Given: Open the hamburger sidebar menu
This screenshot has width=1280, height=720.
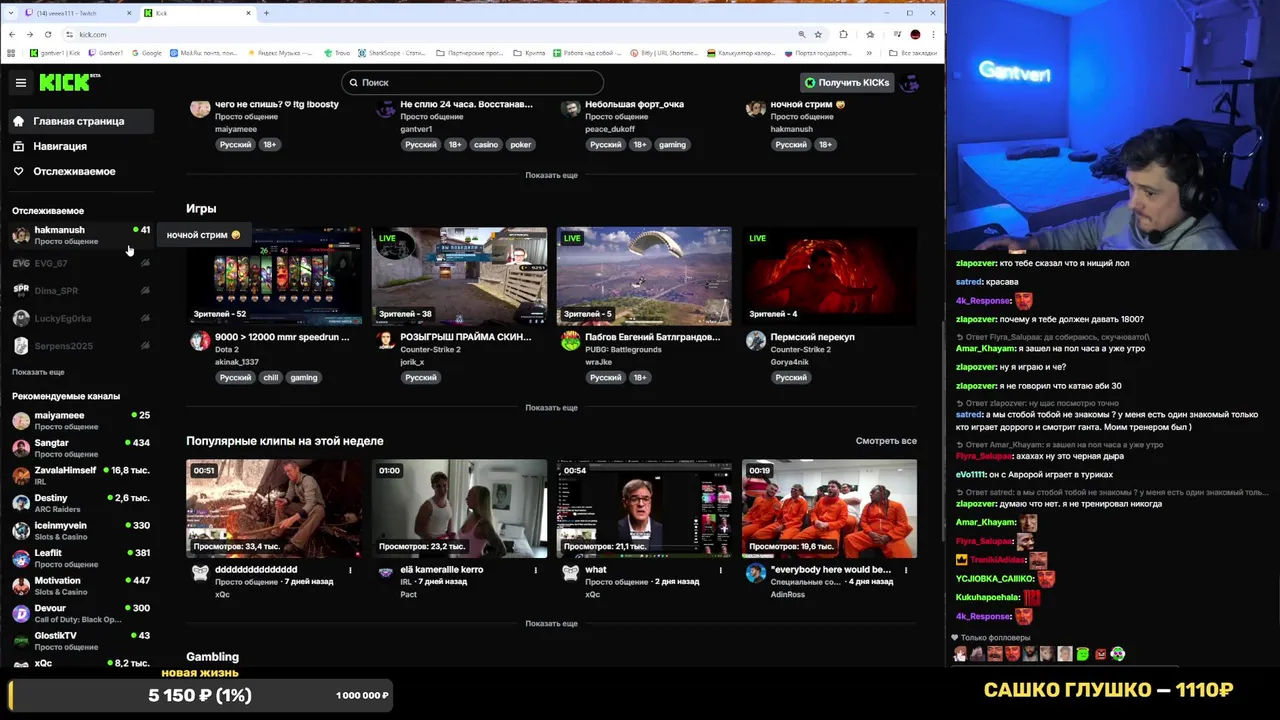Looking at the screenshot, I should tap(20, 83).
